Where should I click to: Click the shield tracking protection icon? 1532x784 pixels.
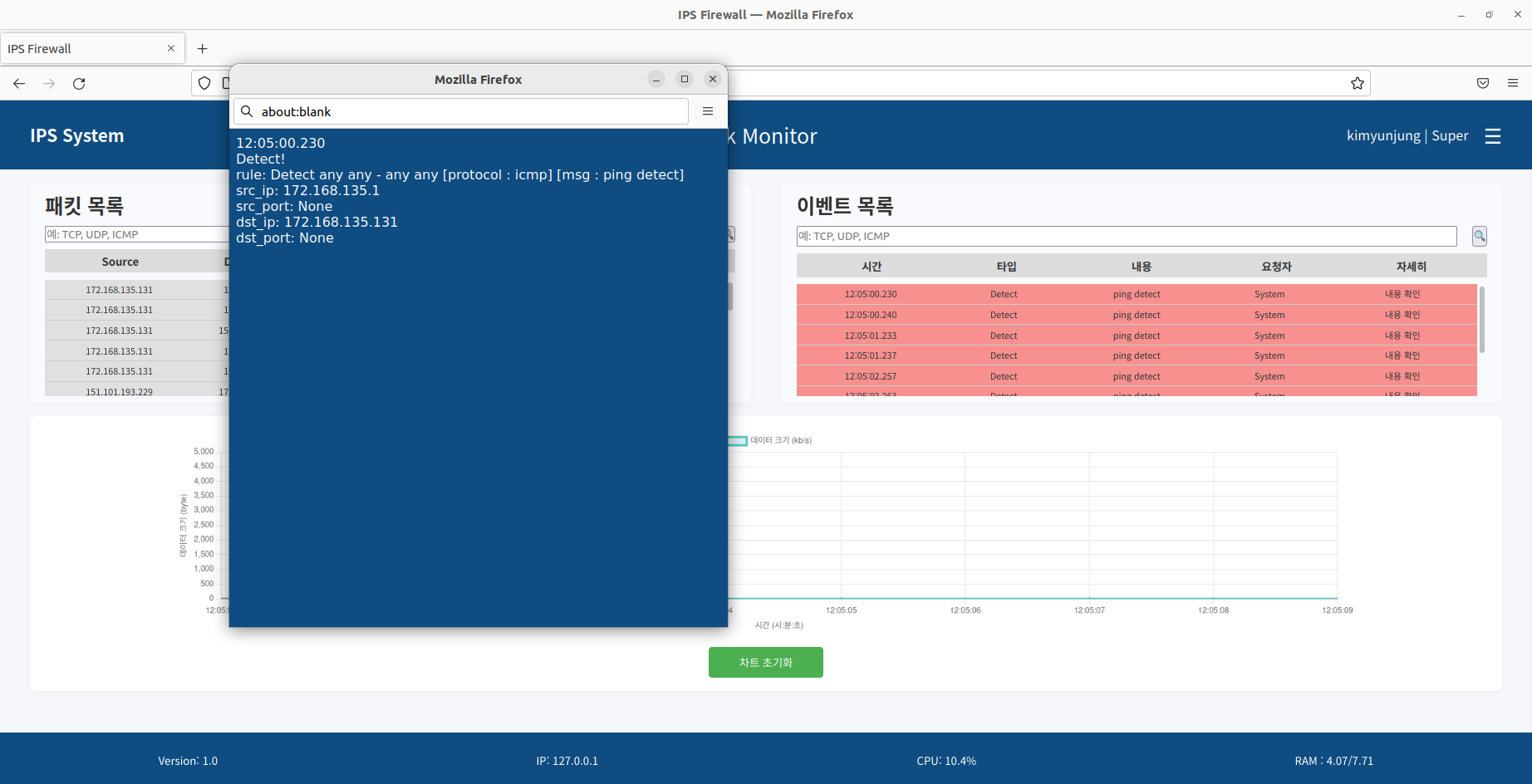coord(204,83)
